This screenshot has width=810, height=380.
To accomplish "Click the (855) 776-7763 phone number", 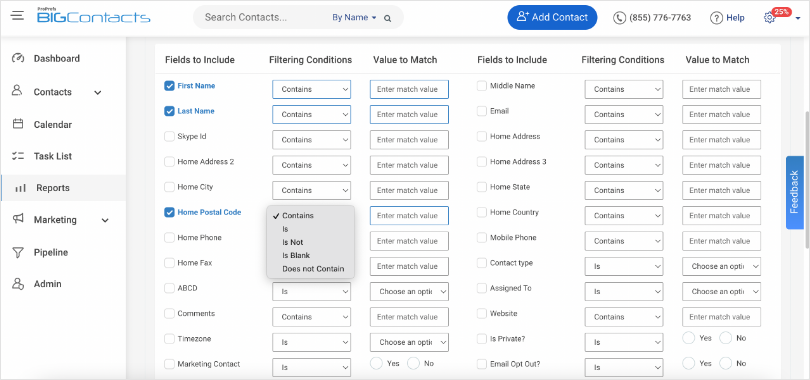I will 660,18.
